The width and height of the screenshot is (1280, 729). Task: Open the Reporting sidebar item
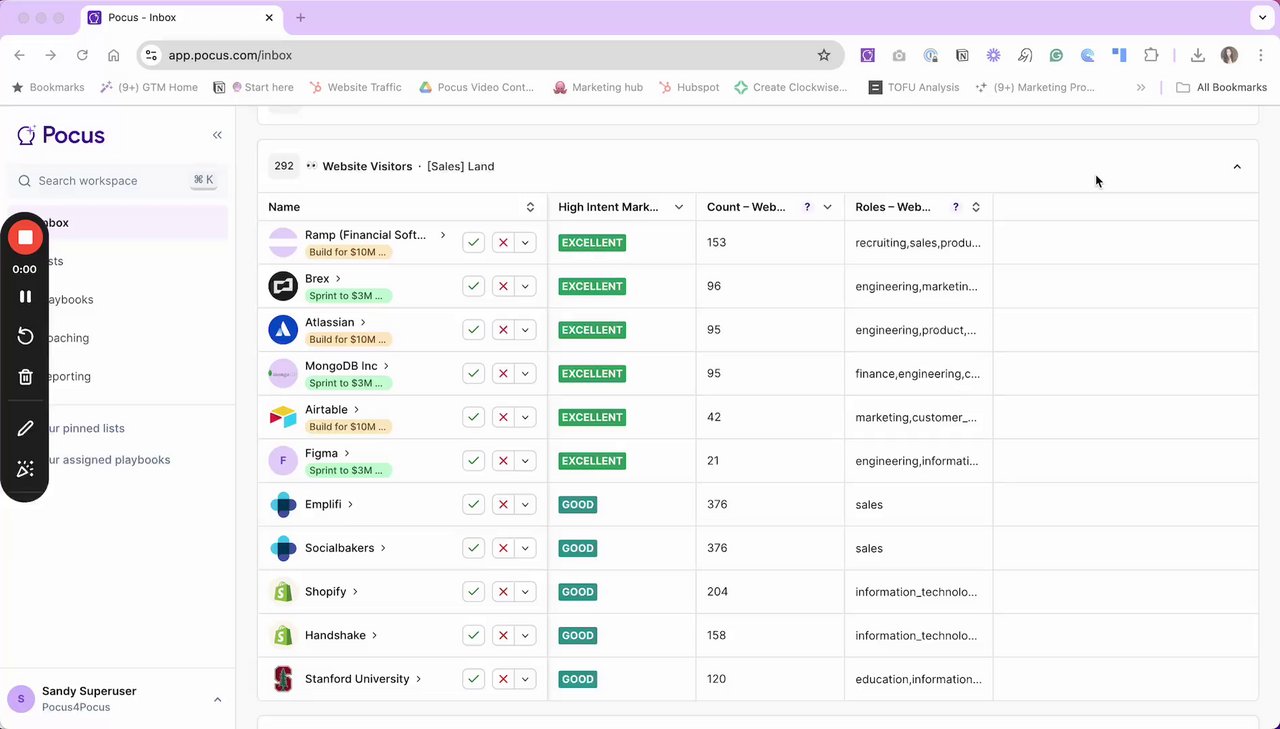pyautogui.click(x=118, y=376)
